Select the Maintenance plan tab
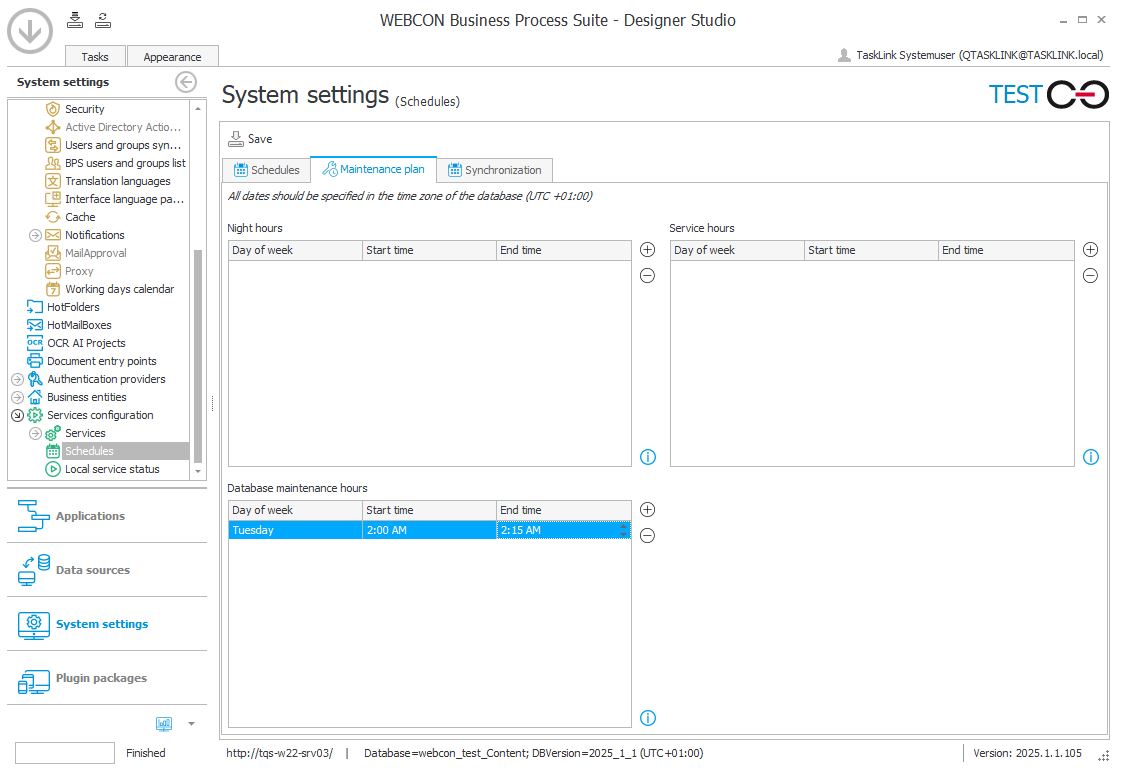1121x776 pixels. coord(373,169)
